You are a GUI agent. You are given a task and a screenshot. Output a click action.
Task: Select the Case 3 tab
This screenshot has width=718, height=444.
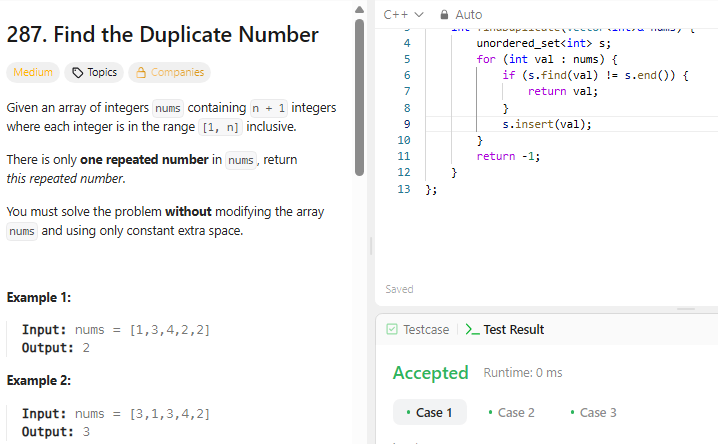(593, 412)
